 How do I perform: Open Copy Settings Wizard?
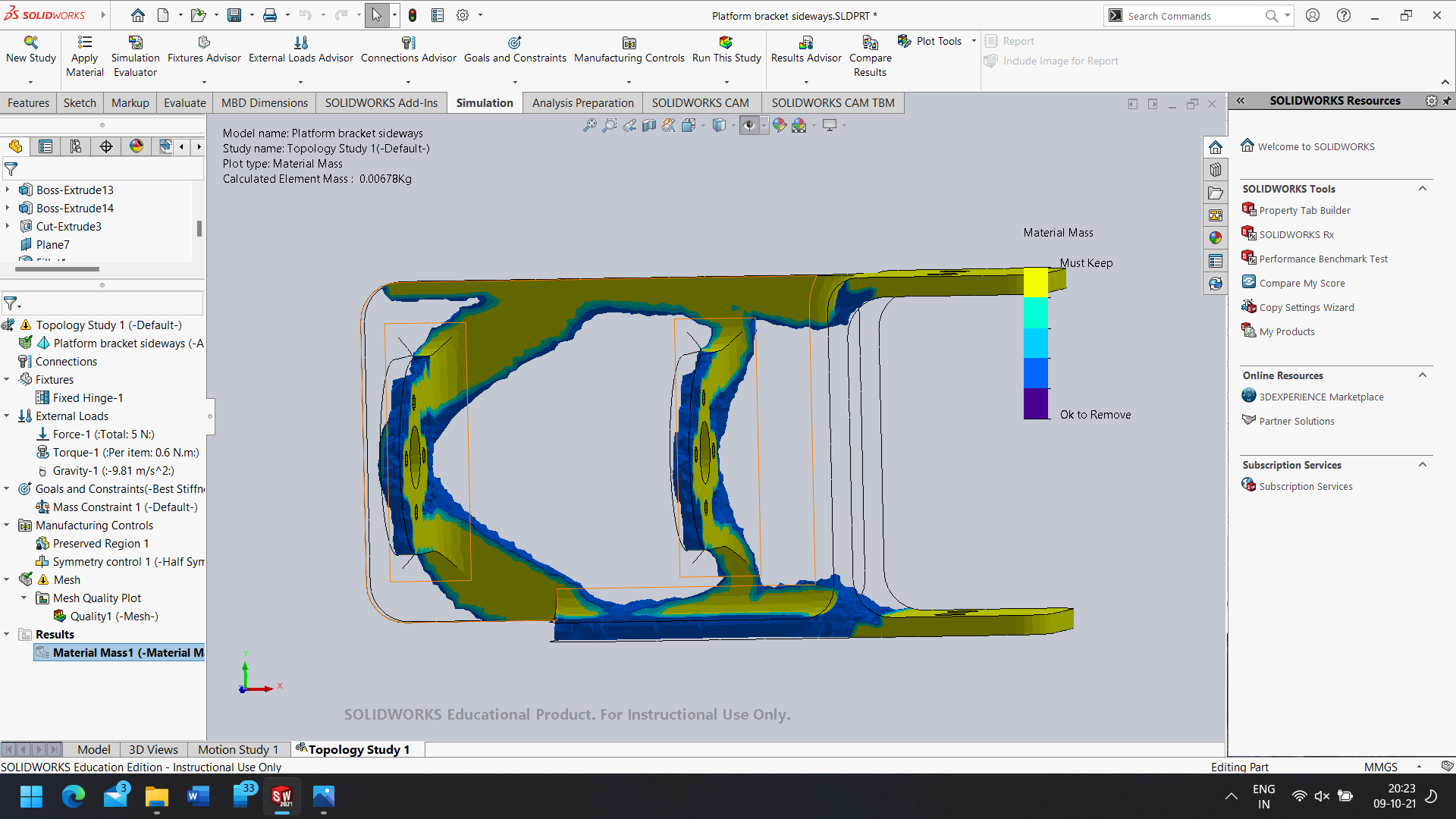point(1307,307)
